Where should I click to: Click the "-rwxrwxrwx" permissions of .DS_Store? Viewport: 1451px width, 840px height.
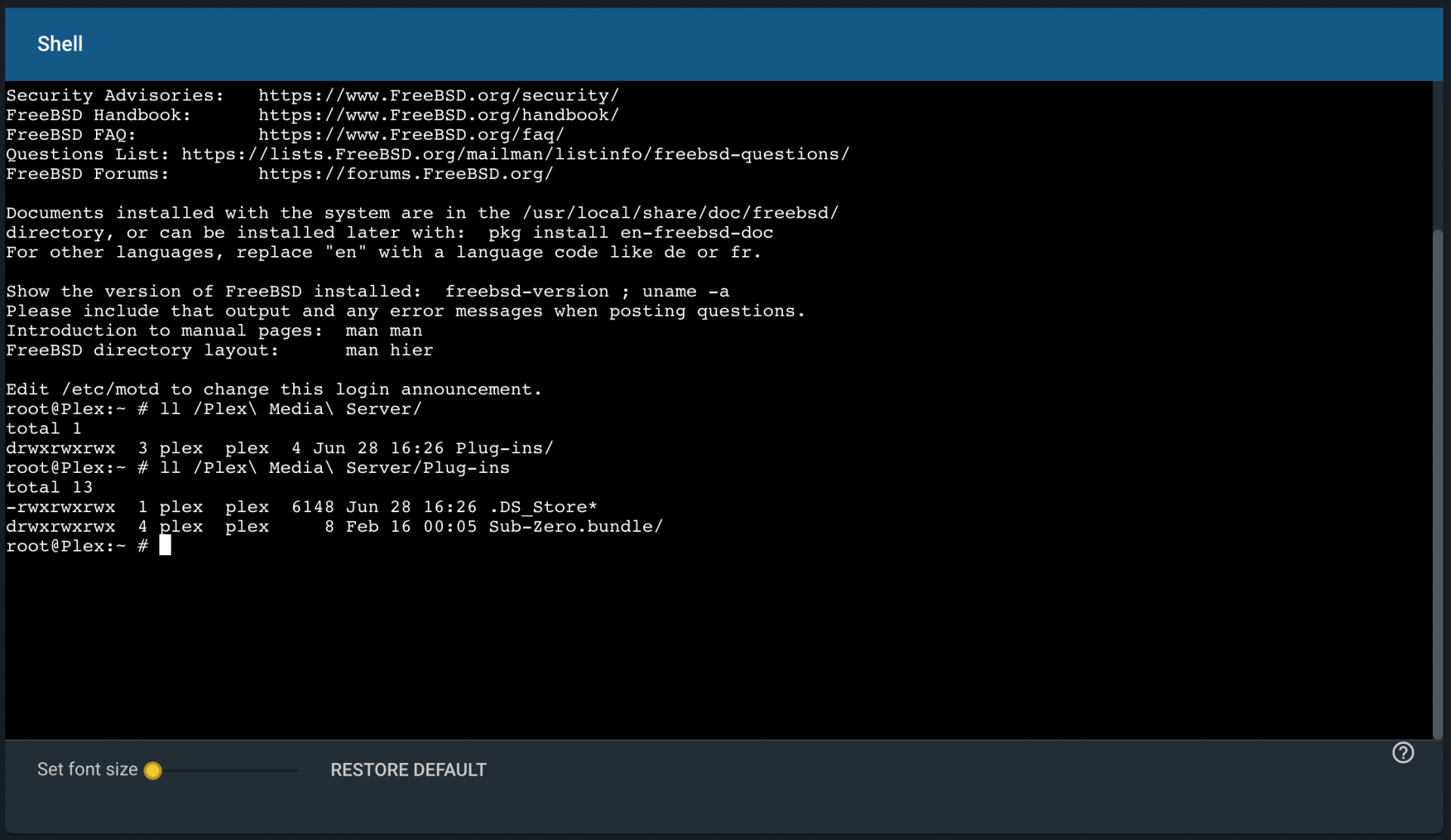[60, 507]
